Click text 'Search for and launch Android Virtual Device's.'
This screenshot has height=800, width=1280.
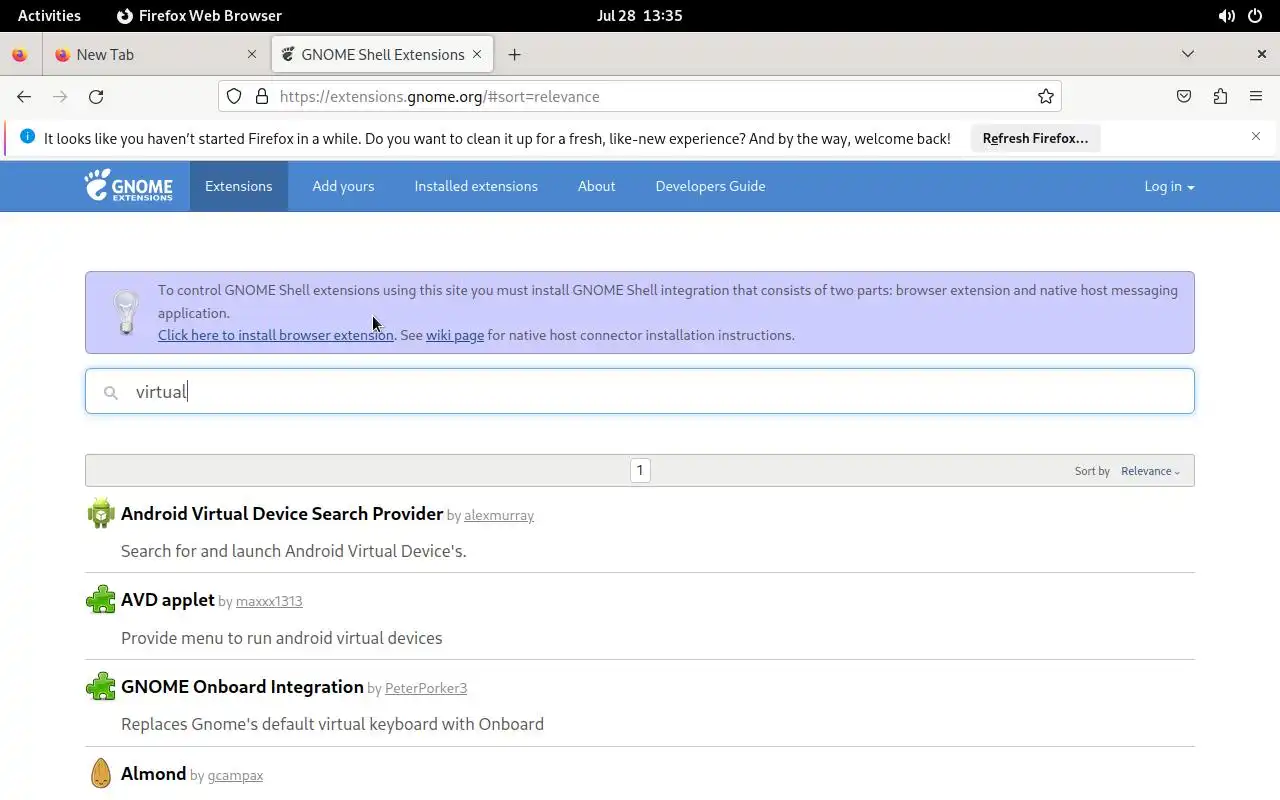point(294,551)
